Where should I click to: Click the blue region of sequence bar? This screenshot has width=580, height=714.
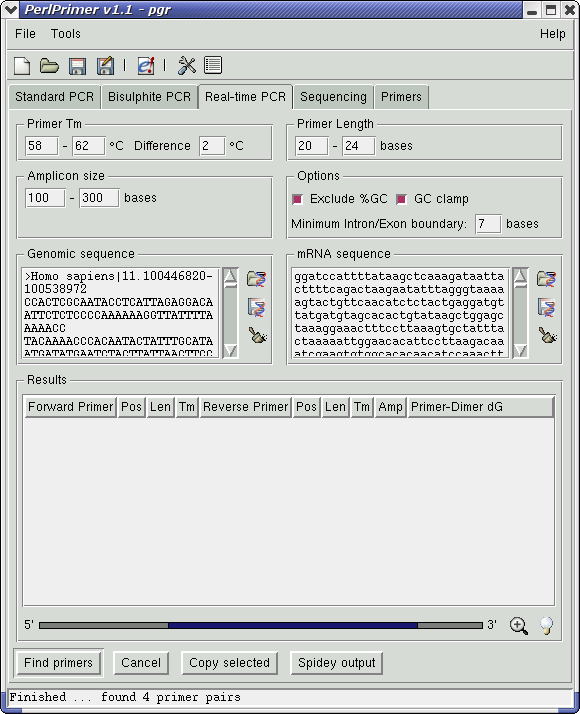(293, 625)
